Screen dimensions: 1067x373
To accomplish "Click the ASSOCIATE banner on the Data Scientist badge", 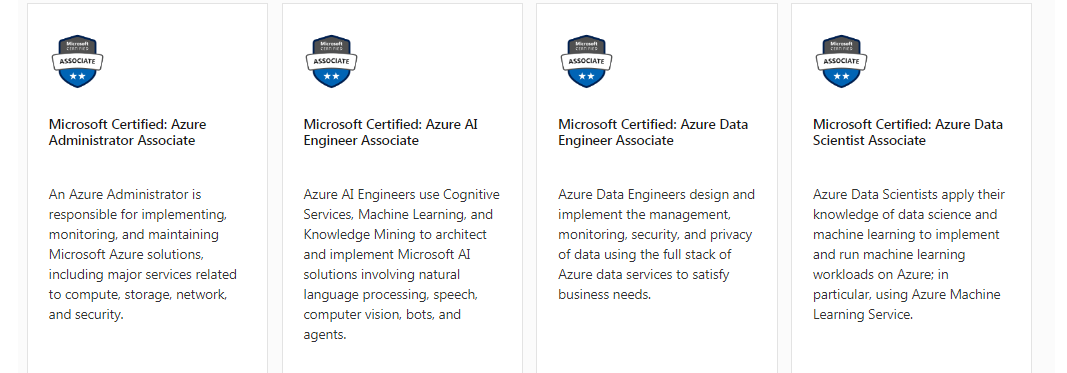I will [x=841, y=61].
